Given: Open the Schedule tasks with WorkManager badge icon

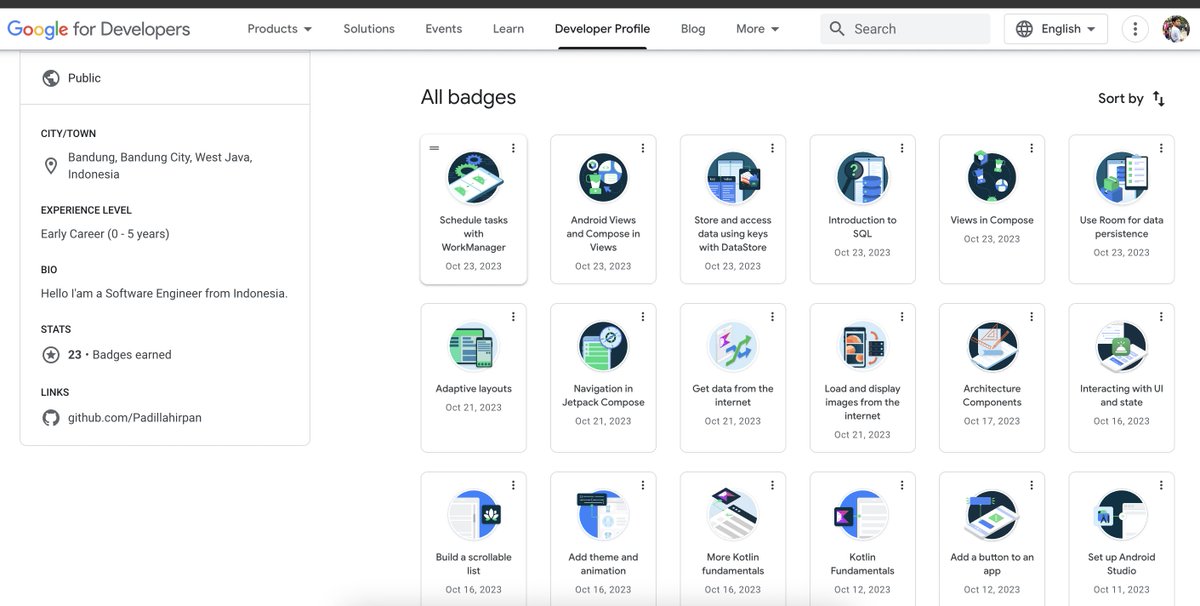Looking at the screenshot, I should tap(474, 178).
